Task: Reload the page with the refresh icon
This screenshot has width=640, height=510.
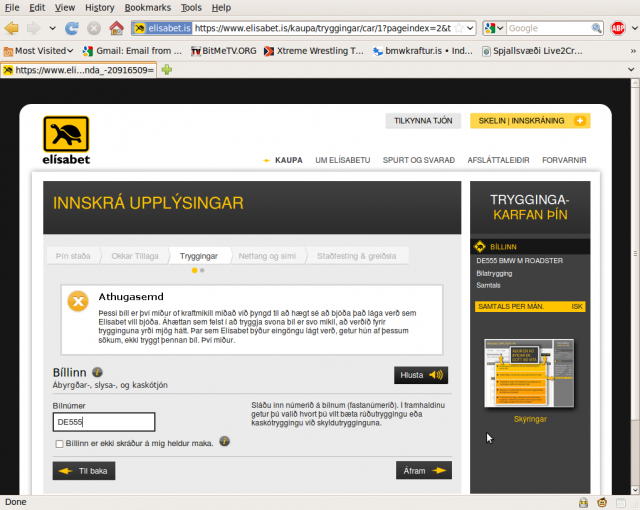Action: 73,28
